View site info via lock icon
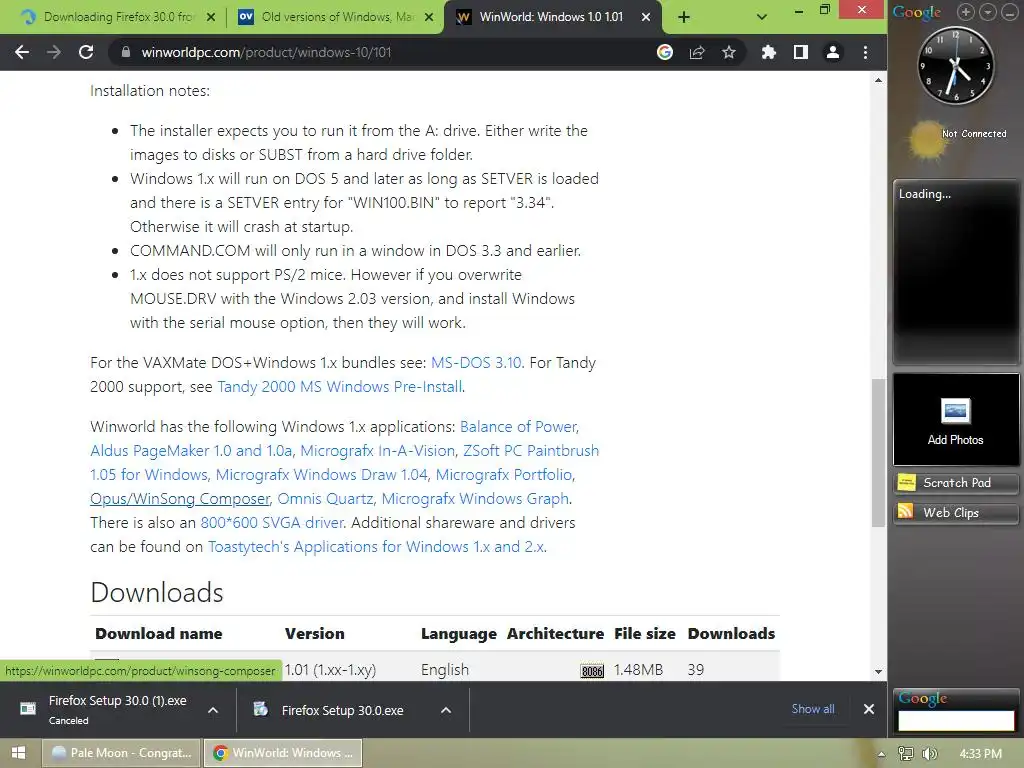The image size is (1024, 768). coord(125,52)
